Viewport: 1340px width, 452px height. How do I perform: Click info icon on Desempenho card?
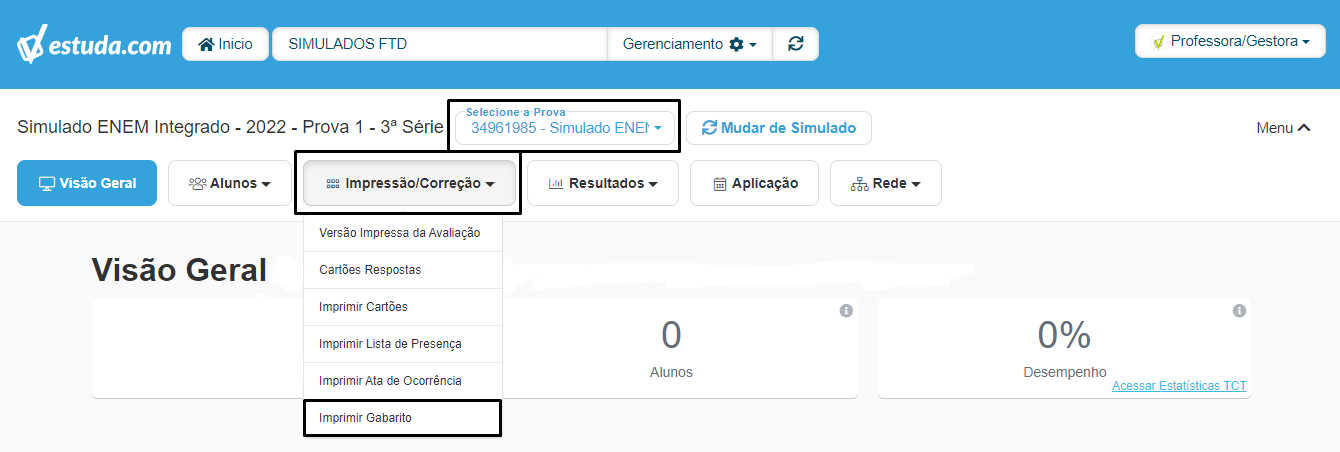coord(1239,311)
